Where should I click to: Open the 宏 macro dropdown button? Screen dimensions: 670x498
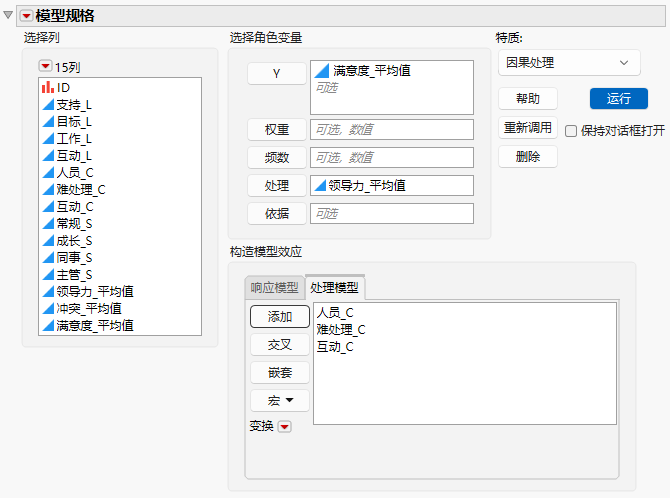pos(280,401)
